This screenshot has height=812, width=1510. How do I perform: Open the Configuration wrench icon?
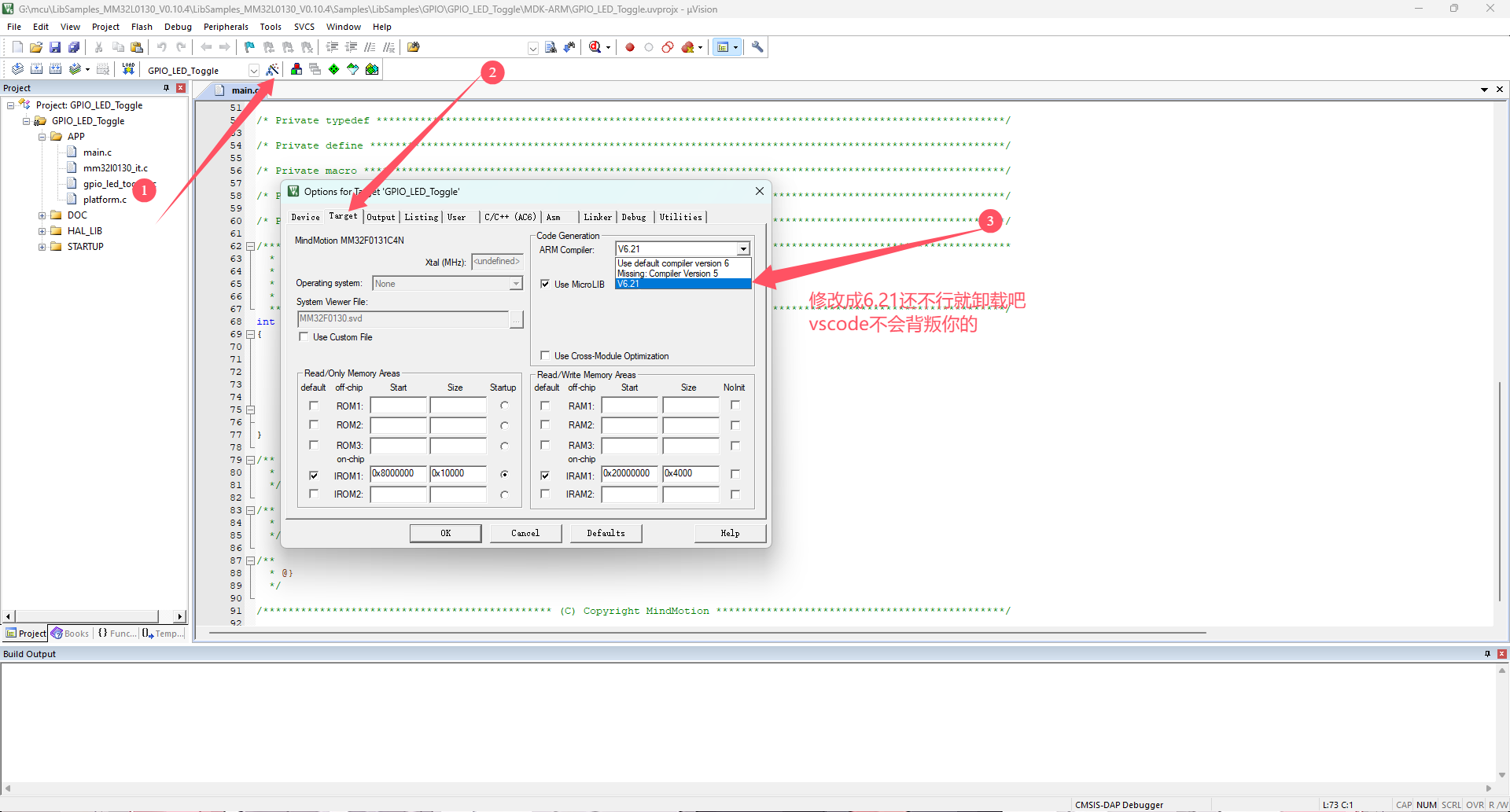[x=757, y=47]
